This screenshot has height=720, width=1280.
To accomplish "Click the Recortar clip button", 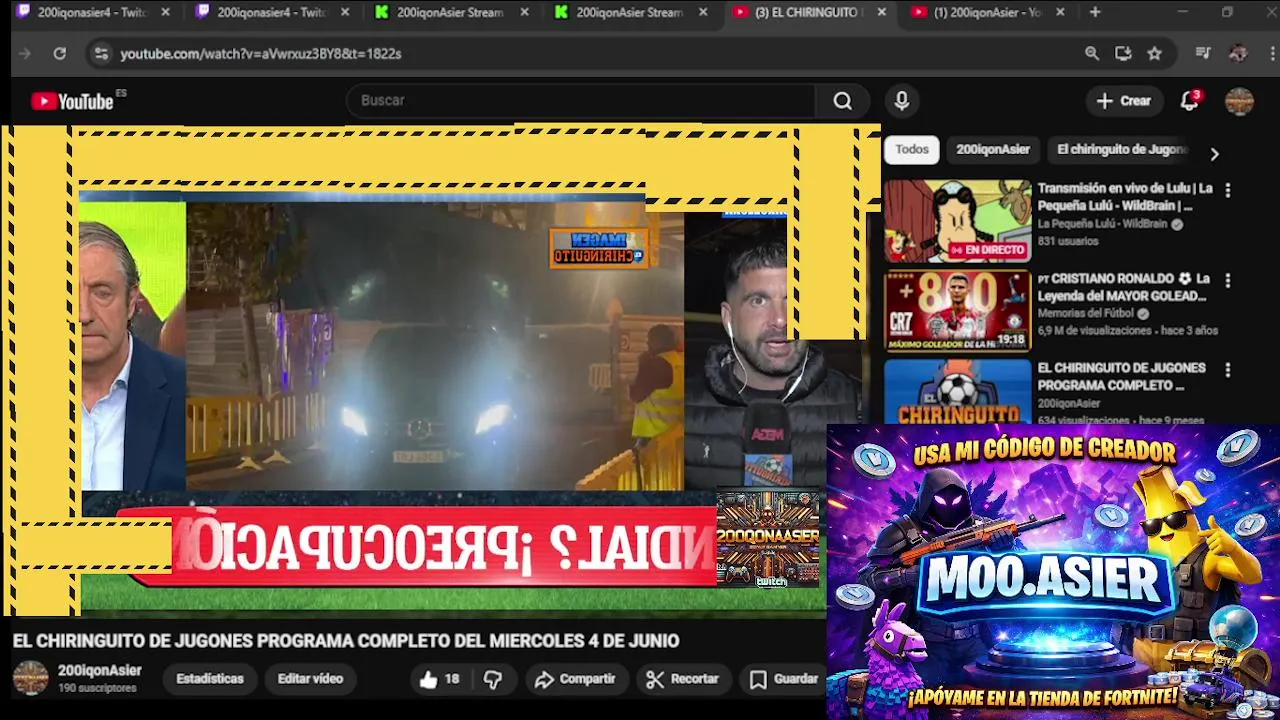I will click(x=683, y=679).
